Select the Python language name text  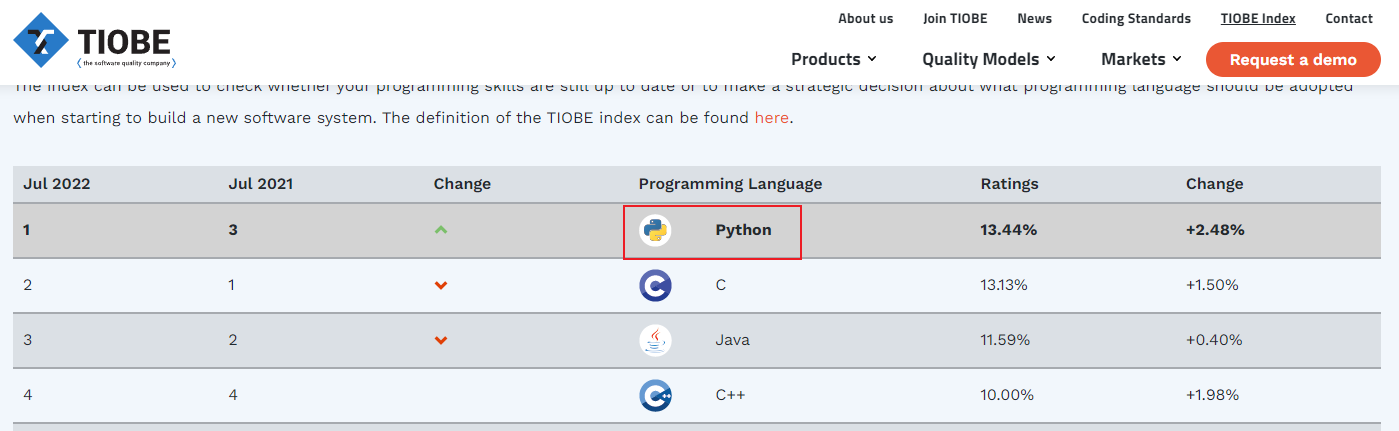point(743,230)
